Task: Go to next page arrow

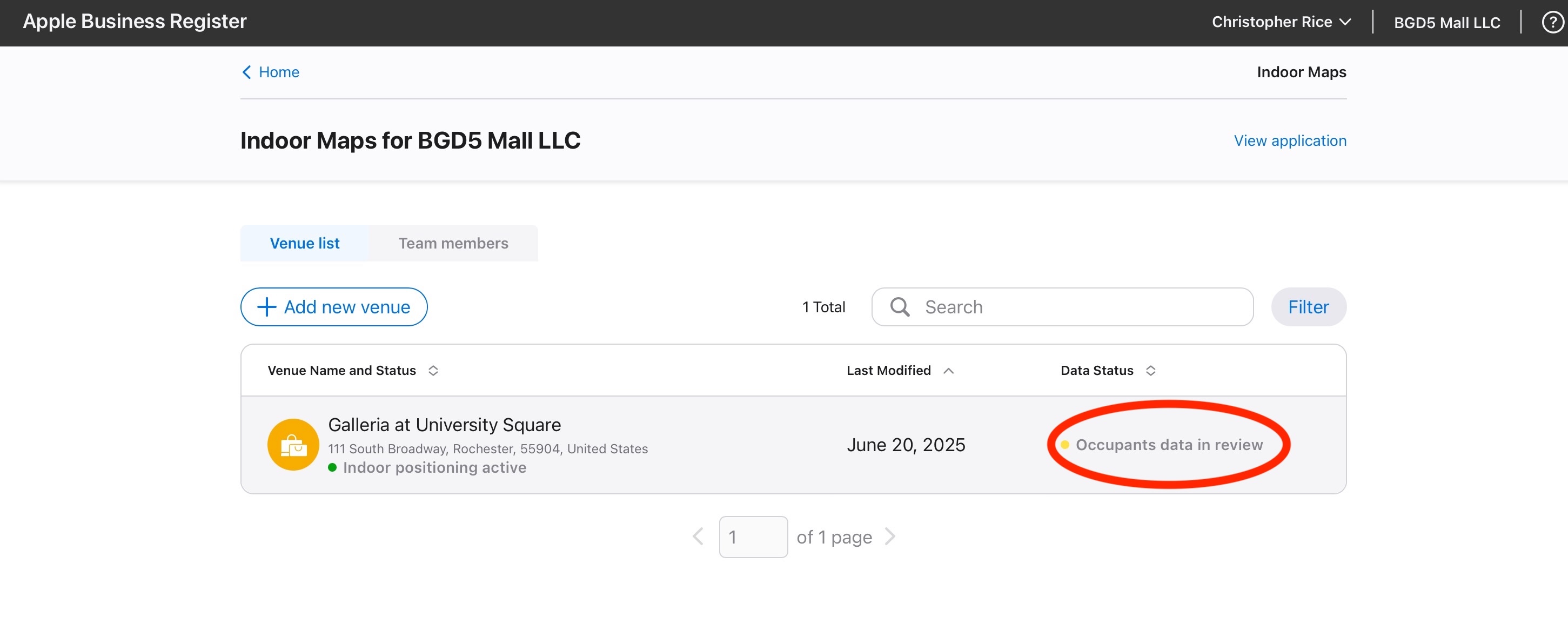Action: (890, 536)
